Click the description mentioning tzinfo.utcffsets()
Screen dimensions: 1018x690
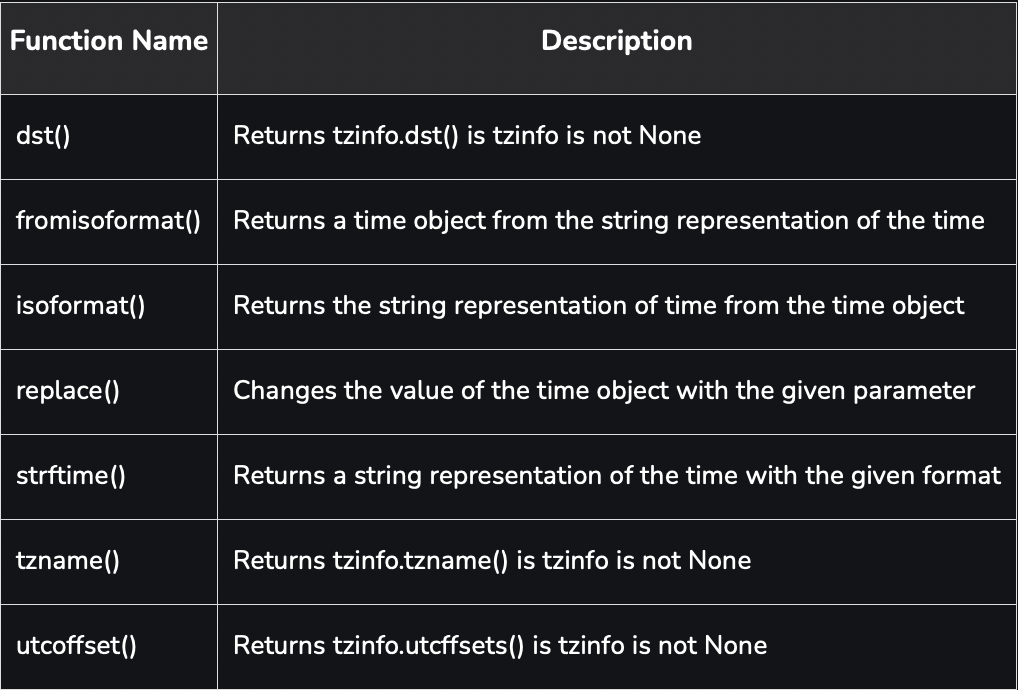pyautogui.click(x=500, y=646)
